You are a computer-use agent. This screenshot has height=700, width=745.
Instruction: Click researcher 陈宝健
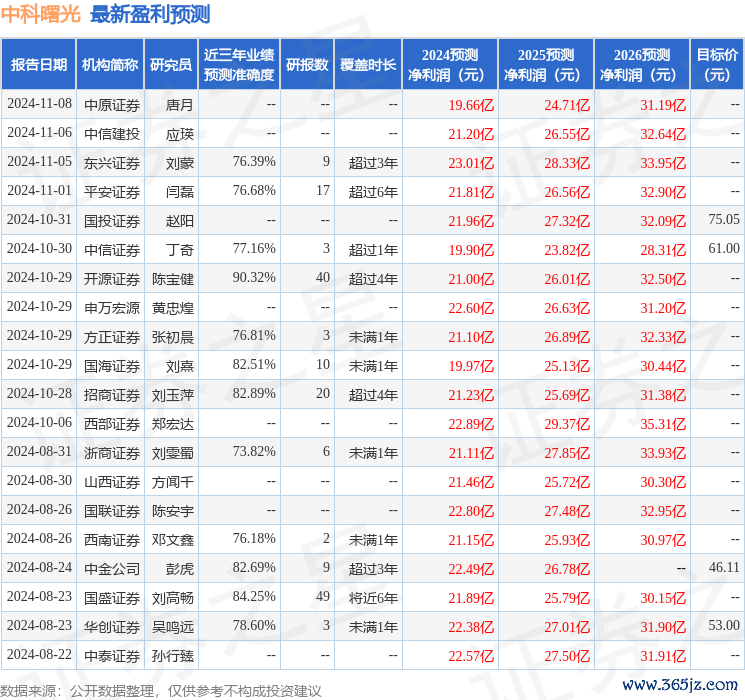coord(173,279)
